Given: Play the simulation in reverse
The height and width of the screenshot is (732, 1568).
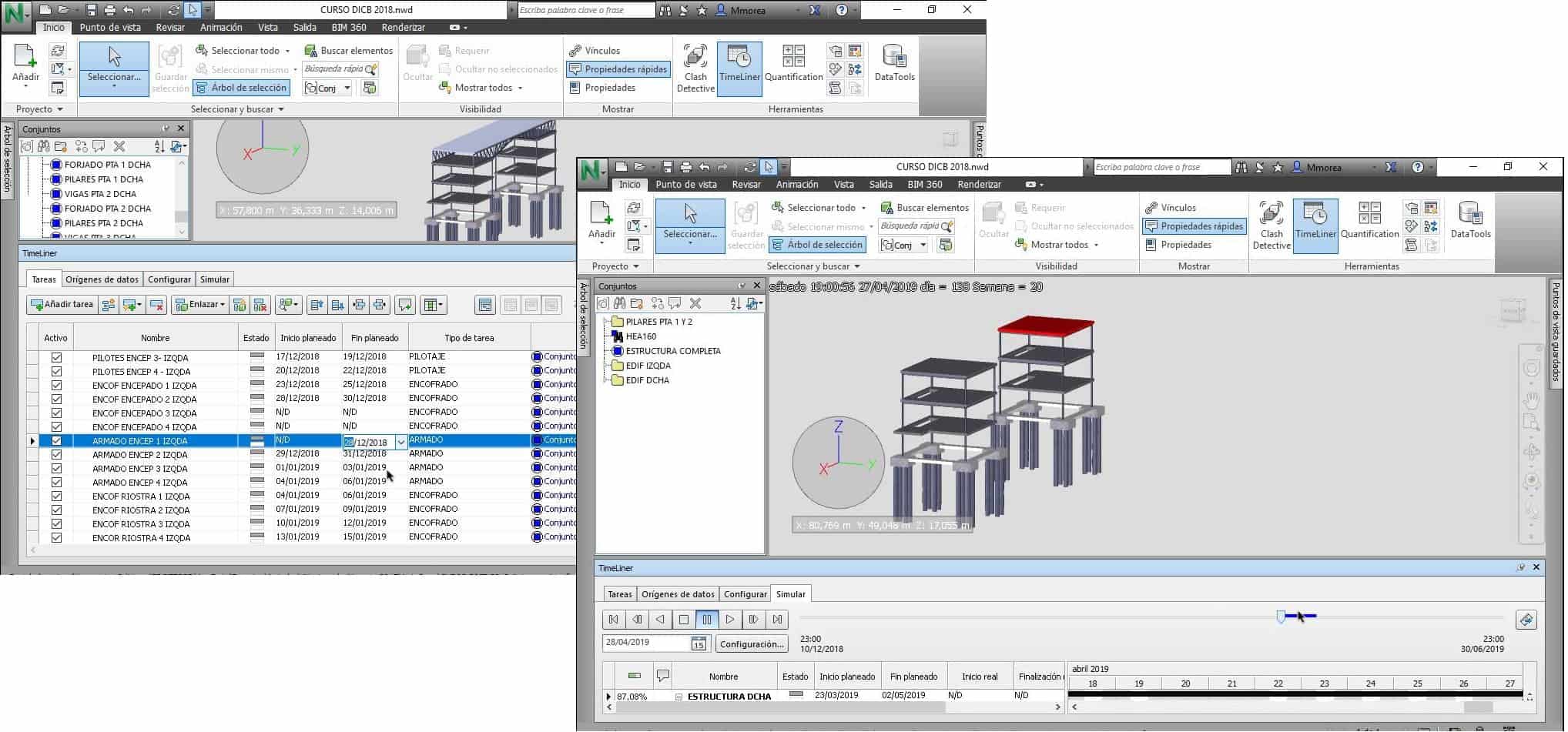Looking at the screenshot, I should (660, 619).
